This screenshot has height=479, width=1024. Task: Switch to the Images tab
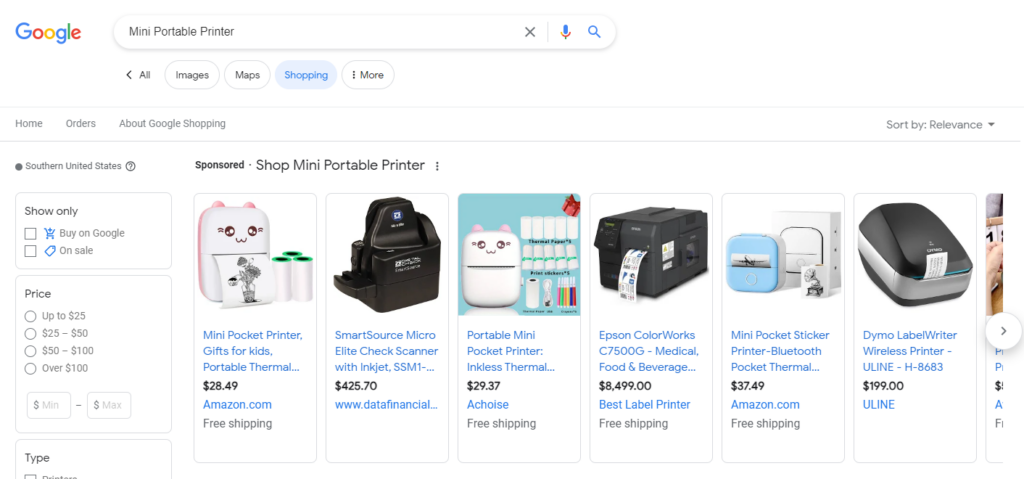192,74
